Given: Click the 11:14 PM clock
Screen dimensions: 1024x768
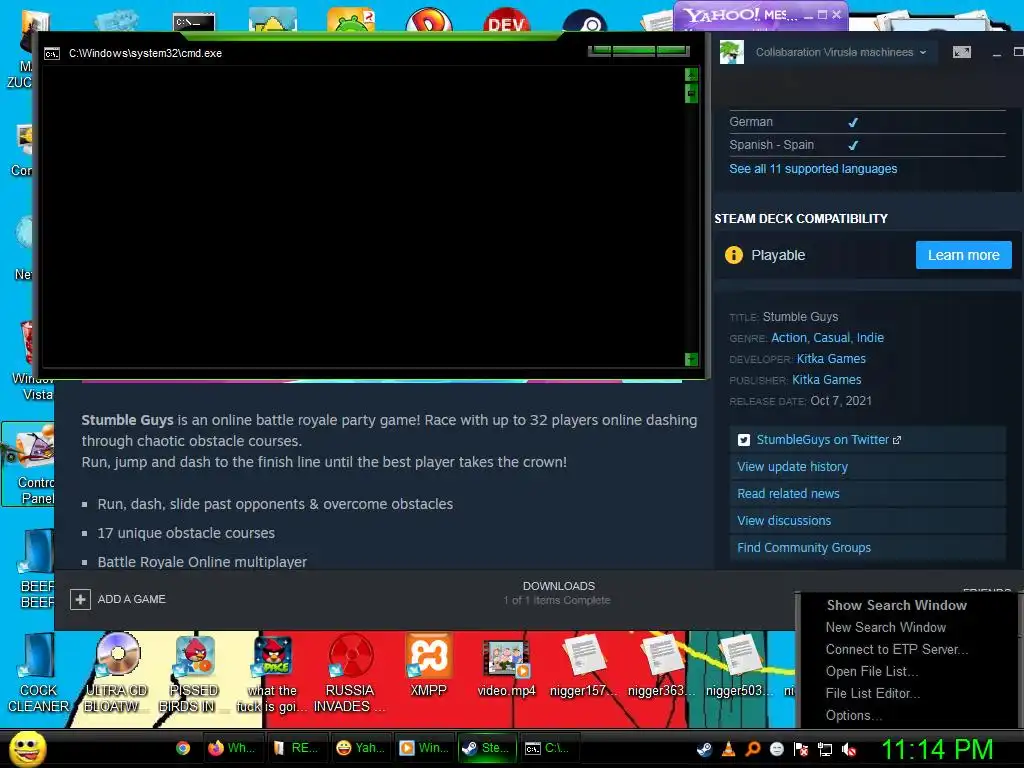Looking at the screenshot, I should click(x=937, y=750).
